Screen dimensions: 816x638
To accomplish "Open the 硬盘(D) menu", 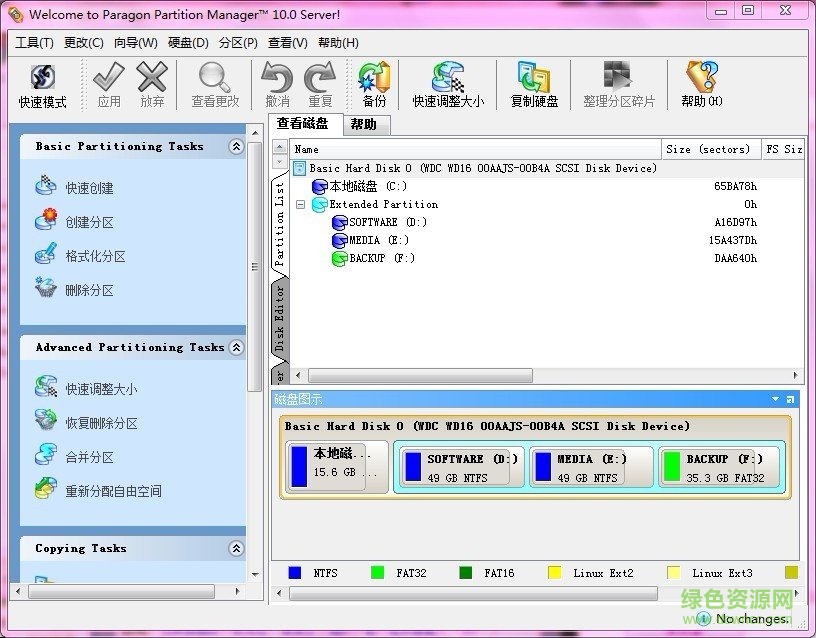I will 186,42.
